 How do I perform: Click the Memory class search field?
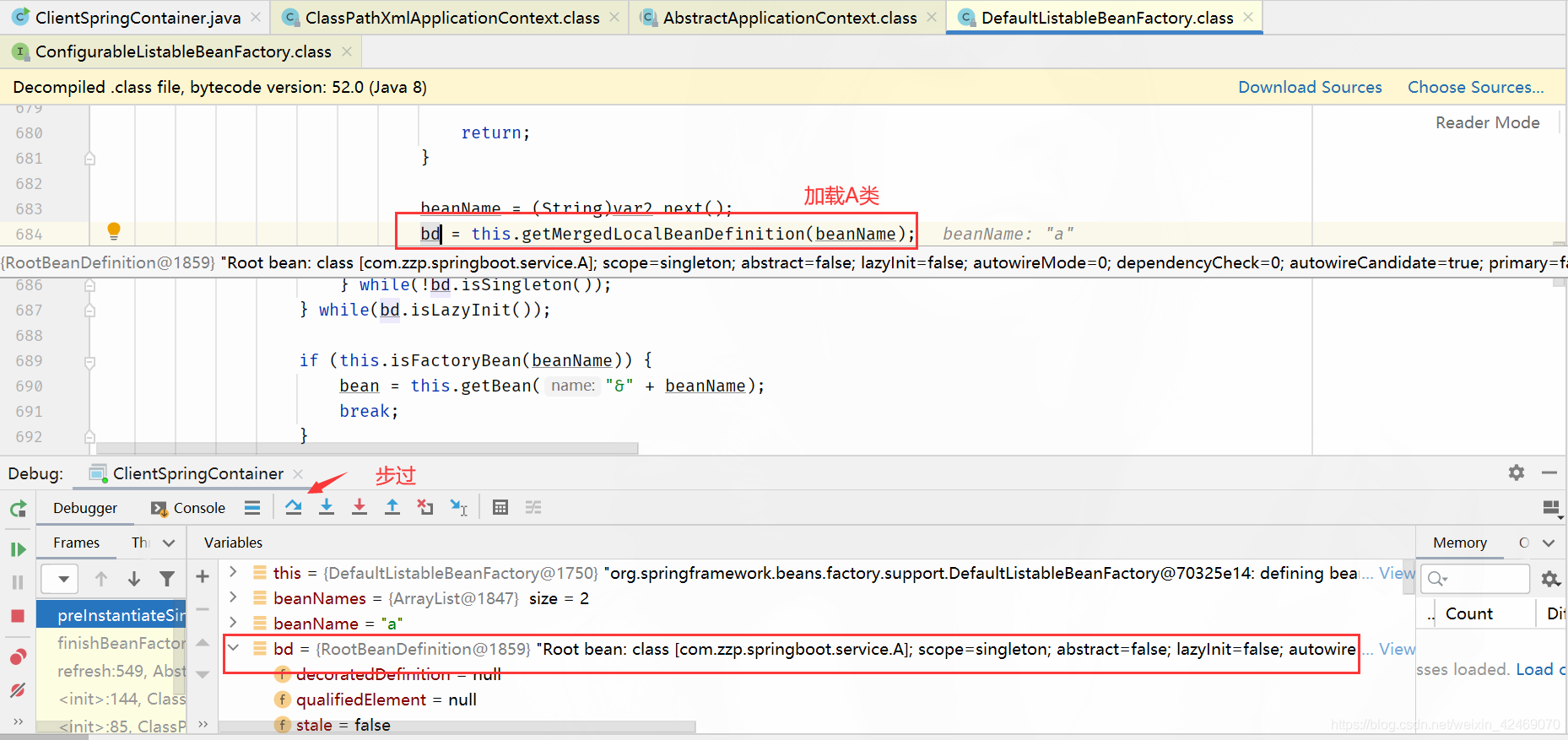pyautogui.click(x=1475, y=579)
